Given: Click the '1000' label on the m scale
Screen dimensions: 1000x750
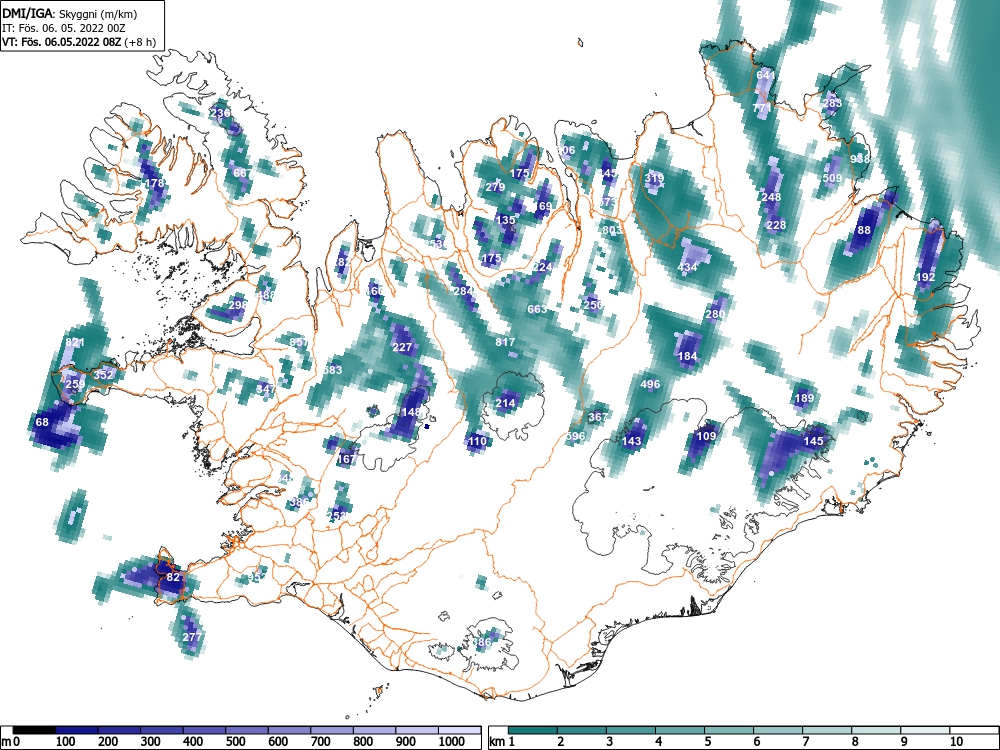Looking at the screenshot, I should click(x=452, y=742).
